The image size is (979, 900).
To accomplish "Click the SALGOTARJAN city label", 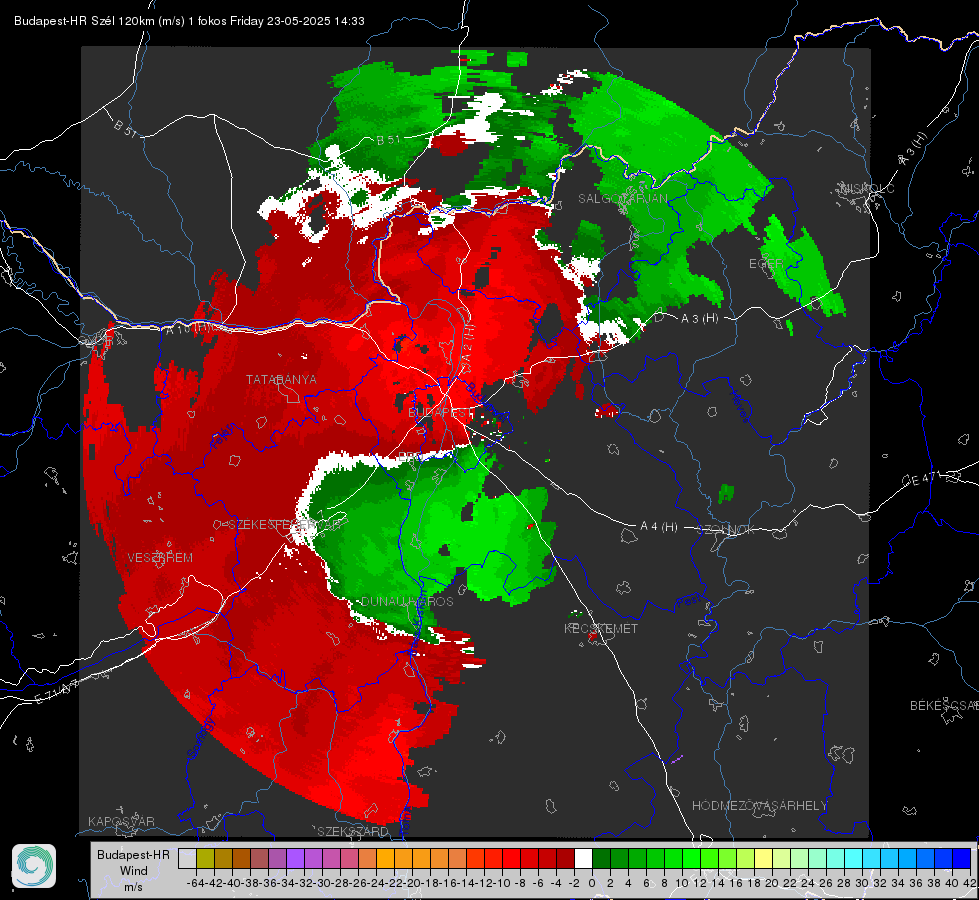I will (x=622, y=199).
